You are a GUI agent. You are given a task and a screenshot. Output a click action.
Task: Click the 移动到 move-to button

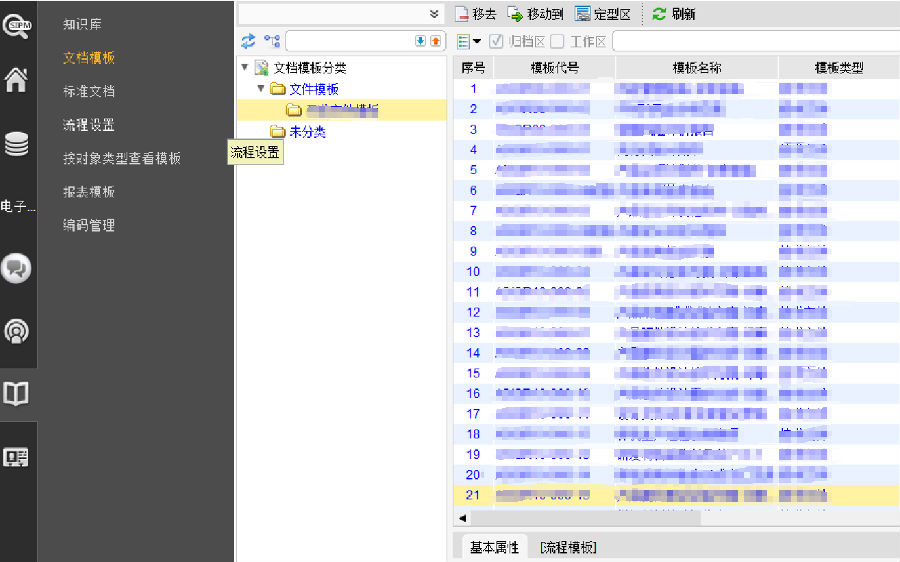(536, 14)
